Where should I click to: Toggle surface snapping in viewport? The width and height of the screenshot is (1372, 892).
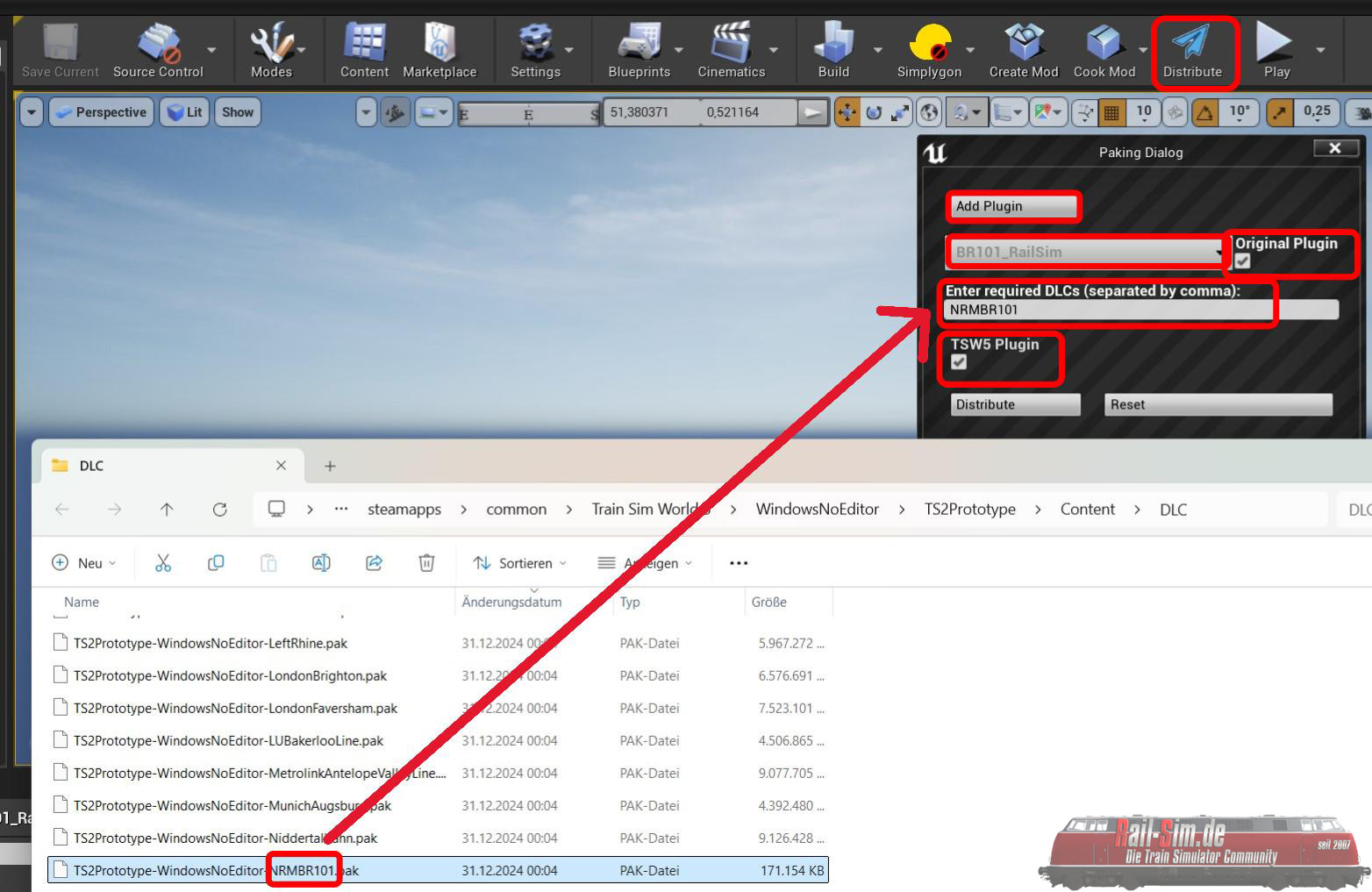[x=1086, y=112]
